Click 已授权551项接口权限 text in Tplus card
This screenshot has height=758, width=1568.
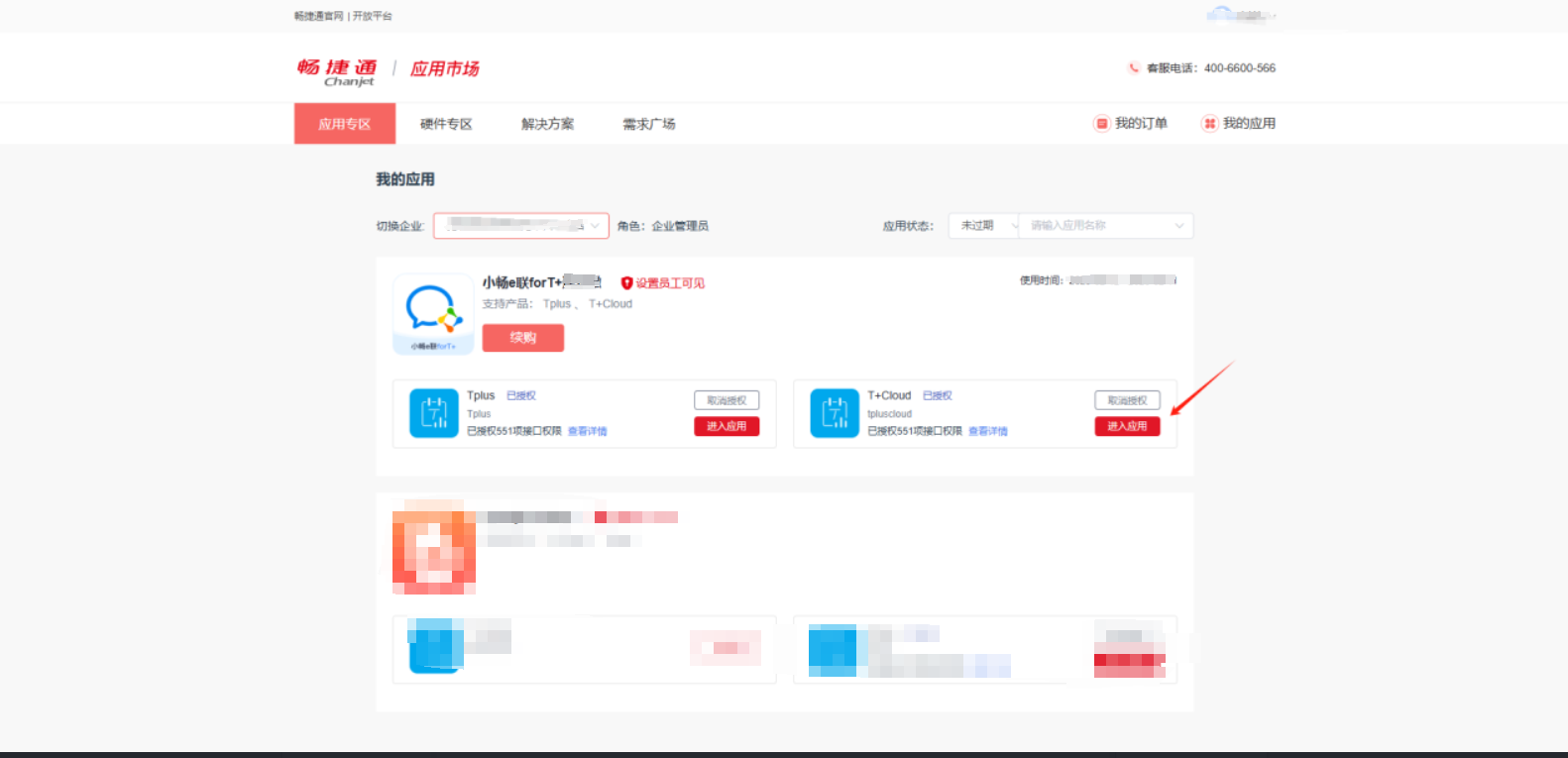(514, 432)
